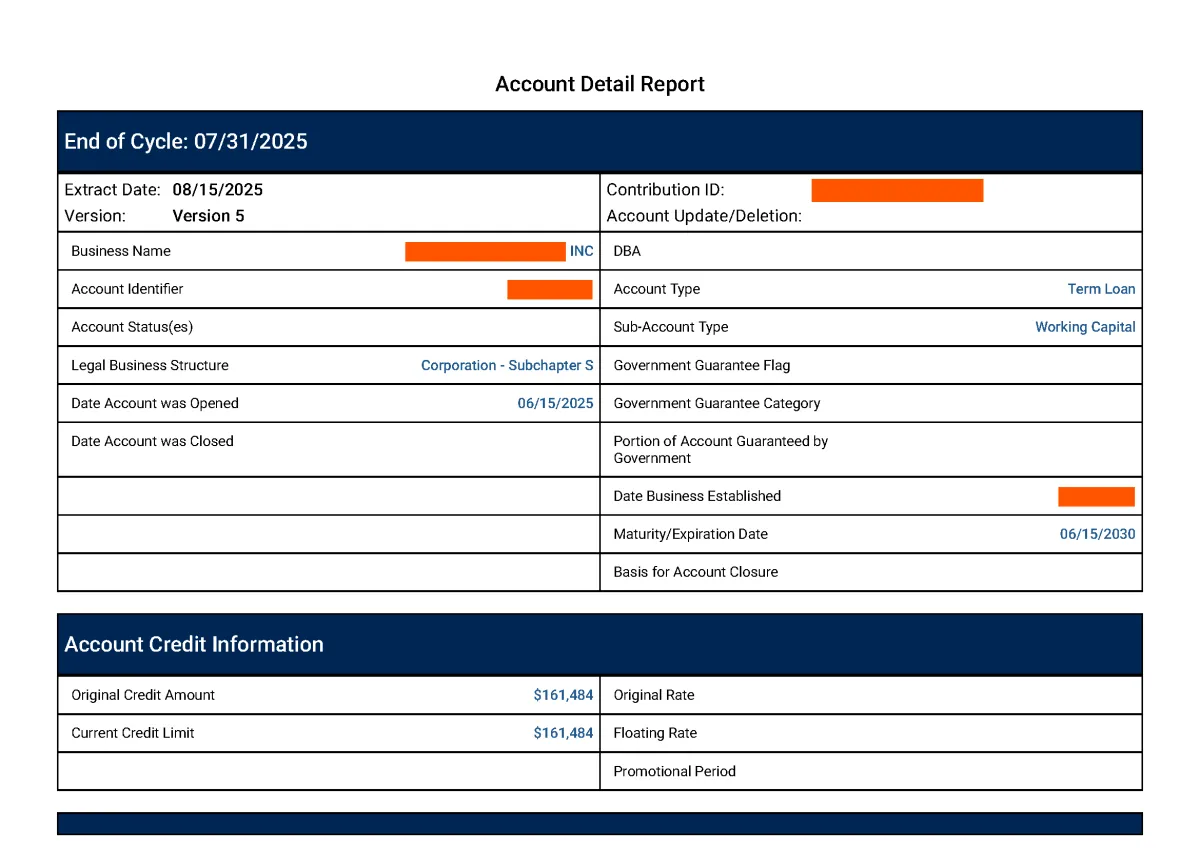Click the 'Government Guarantee Category' label

[x=717, y=403]
